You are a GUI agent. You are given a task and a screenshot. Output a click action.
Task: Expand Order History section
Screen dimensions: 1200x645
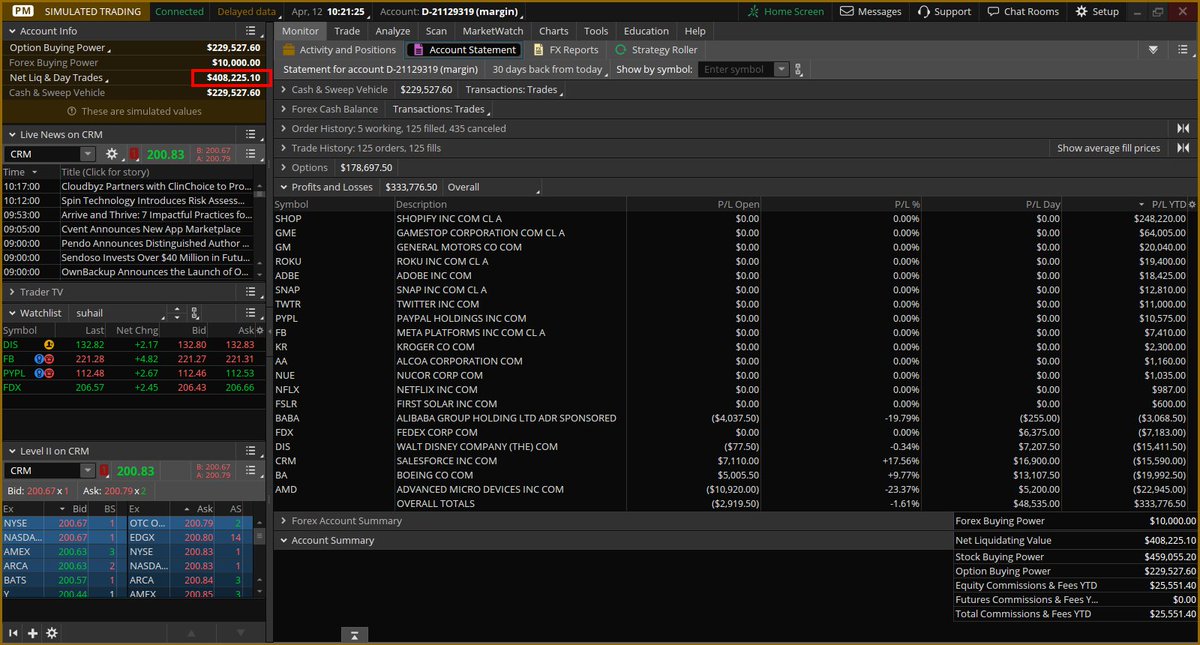point(284,129)
